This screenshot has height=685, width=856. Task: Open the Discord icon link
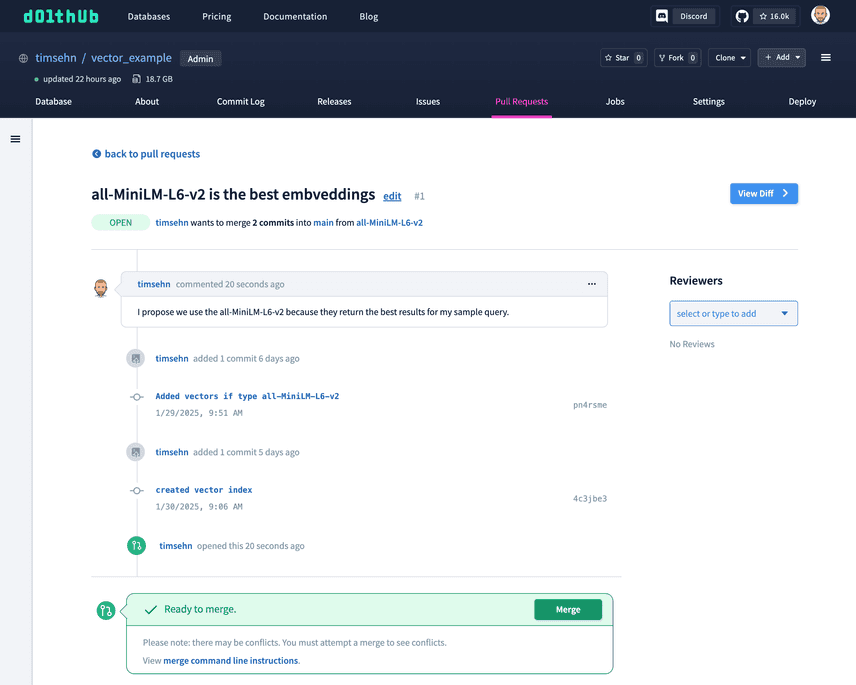[x=662, y=16]
